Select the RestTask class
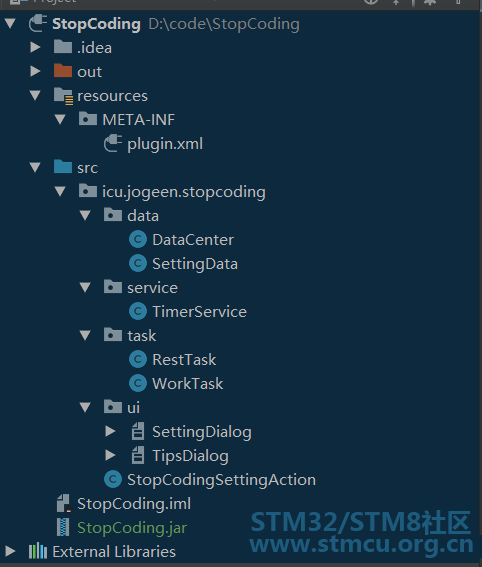The height and width of the screenshot is (567, 482). (184, 360)
